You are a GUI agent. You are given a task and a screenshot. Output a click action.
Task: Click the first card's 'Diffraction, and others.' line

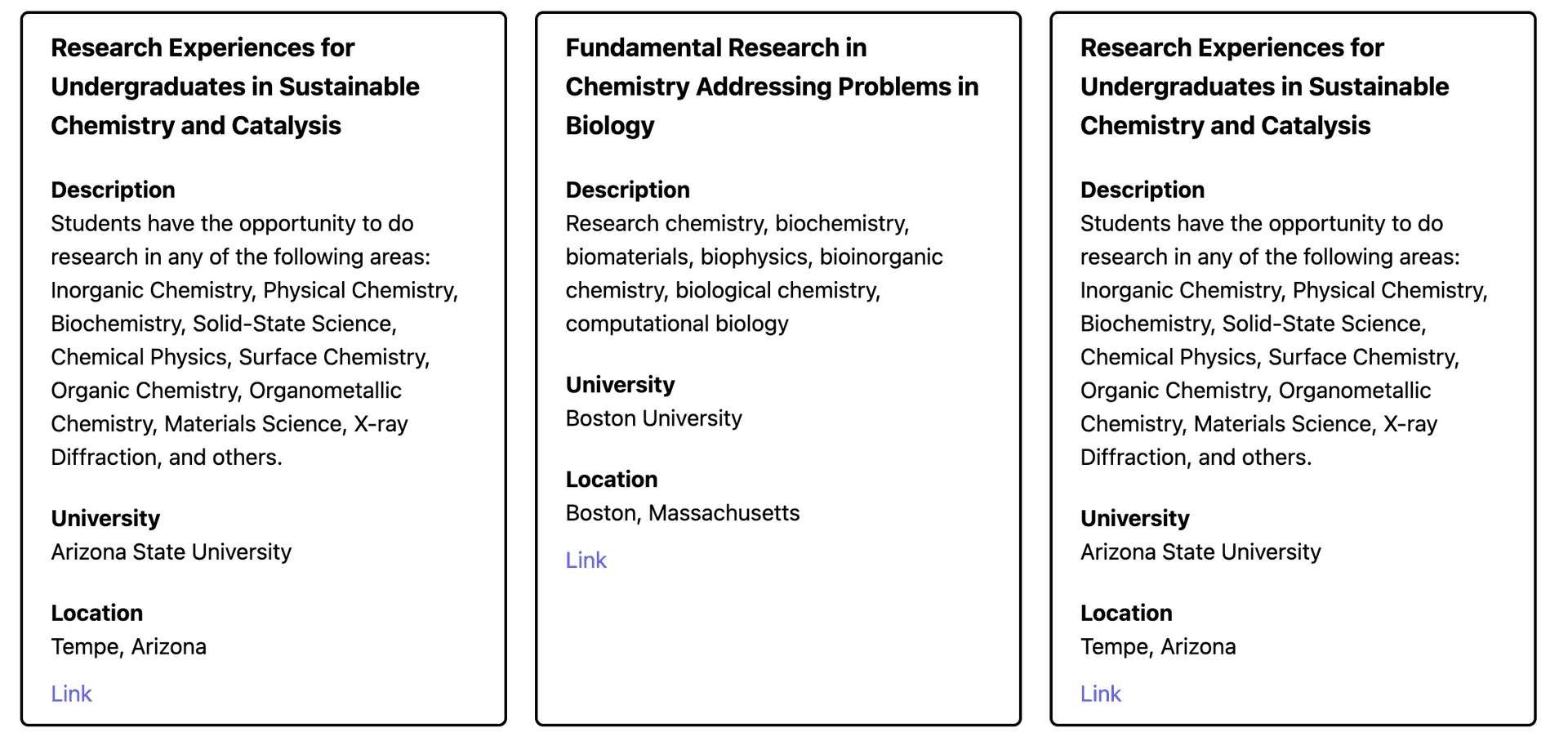click(x=167, y=458)
